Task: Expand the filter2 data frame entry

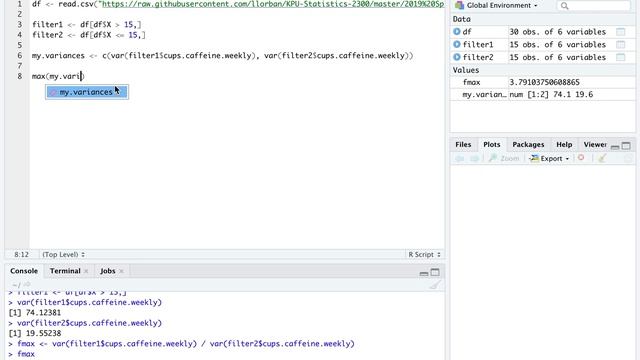Action: 457,57
